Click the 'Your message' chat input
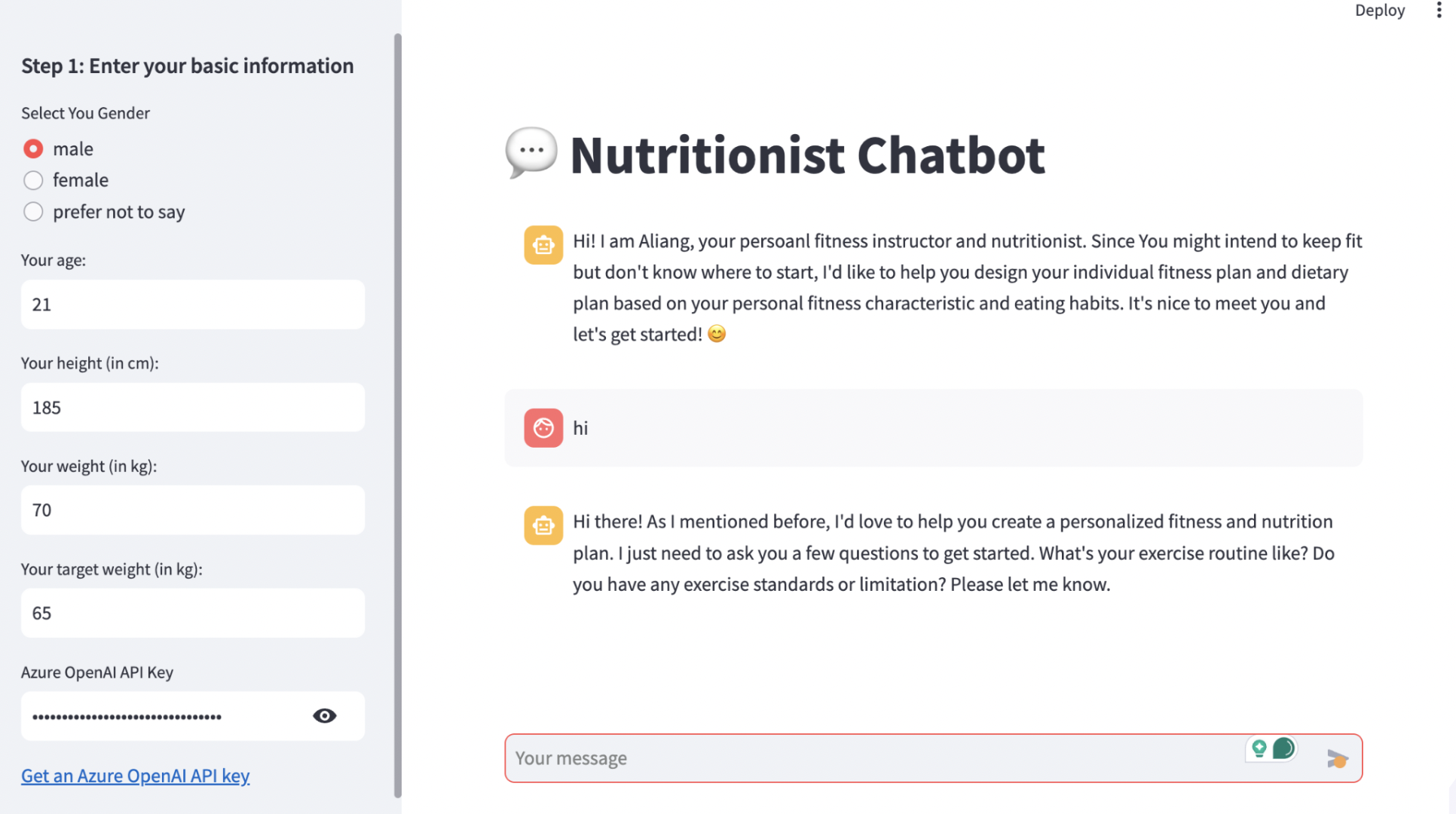1456x814 pixels. point(874,758)
